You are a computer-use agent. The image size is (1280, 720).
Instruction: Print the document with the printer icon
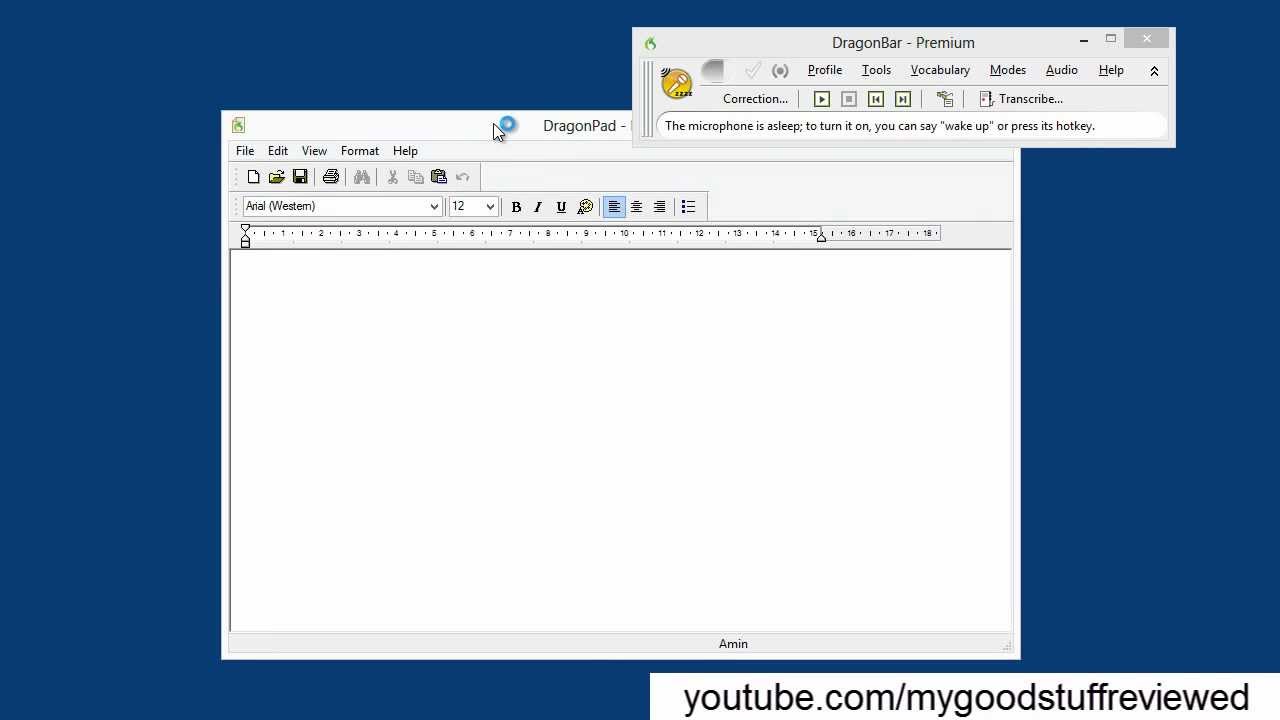point(331,177)
